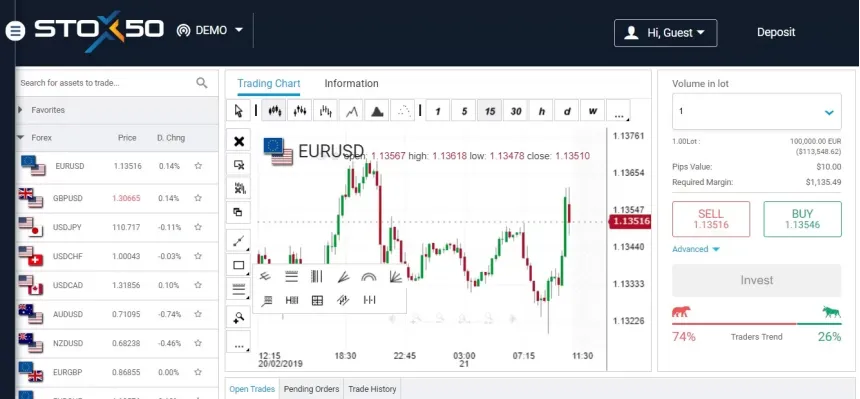The width and height of the screenshot is (860, 399).
Task: Set chart timeframe to weekly (w)
Action: click(x=593, y=111)
